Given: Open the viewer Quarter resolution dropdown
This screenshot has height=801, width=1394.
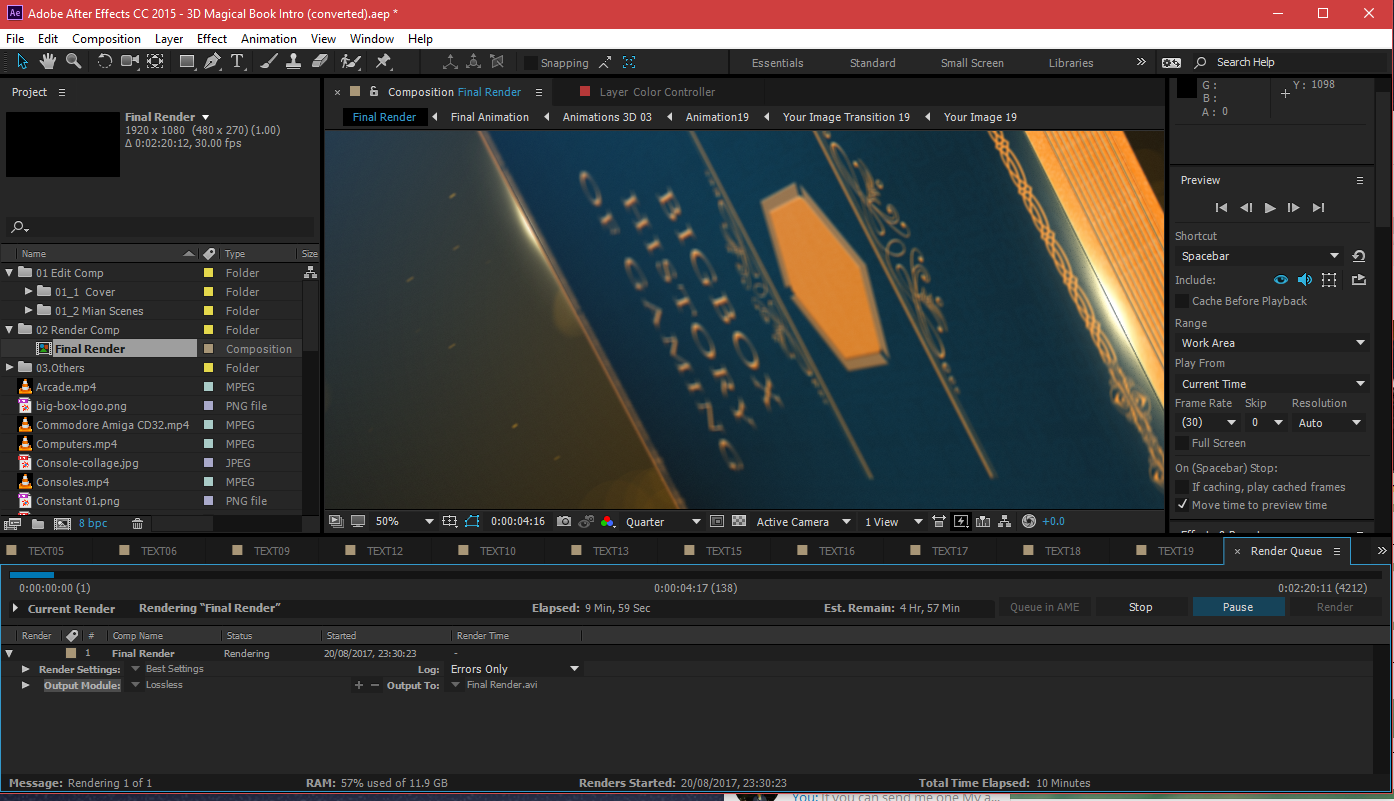Looking at the screenshot, I should 662,522.
